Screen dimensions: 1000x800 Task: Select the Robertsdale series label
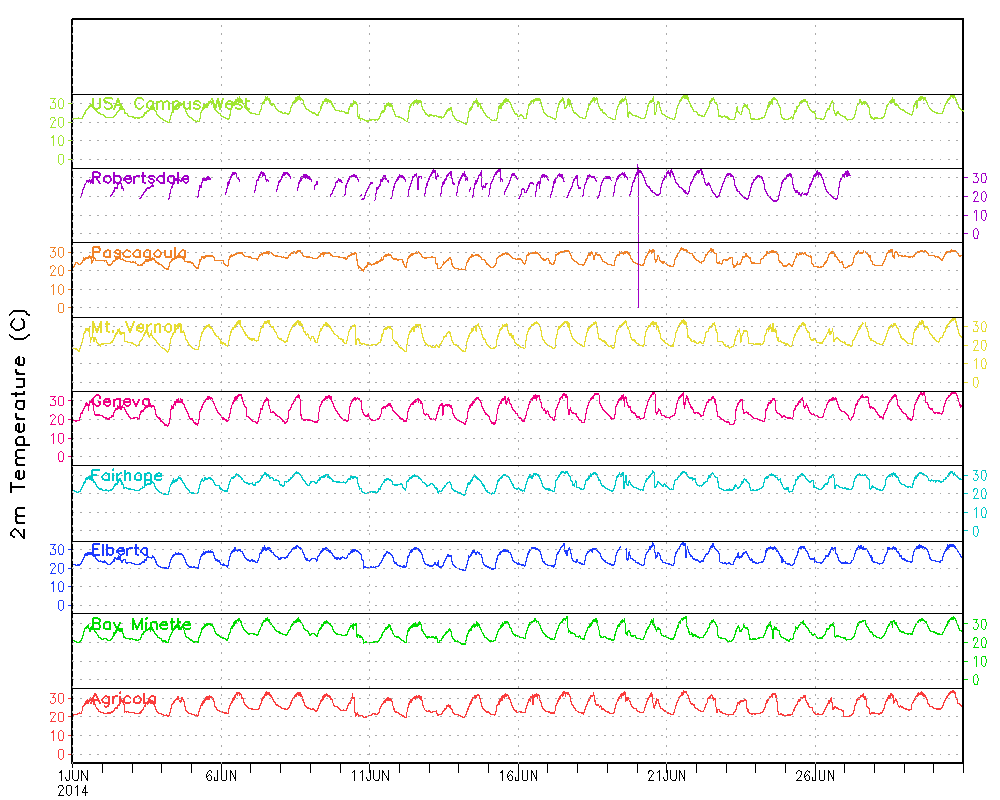140,178
